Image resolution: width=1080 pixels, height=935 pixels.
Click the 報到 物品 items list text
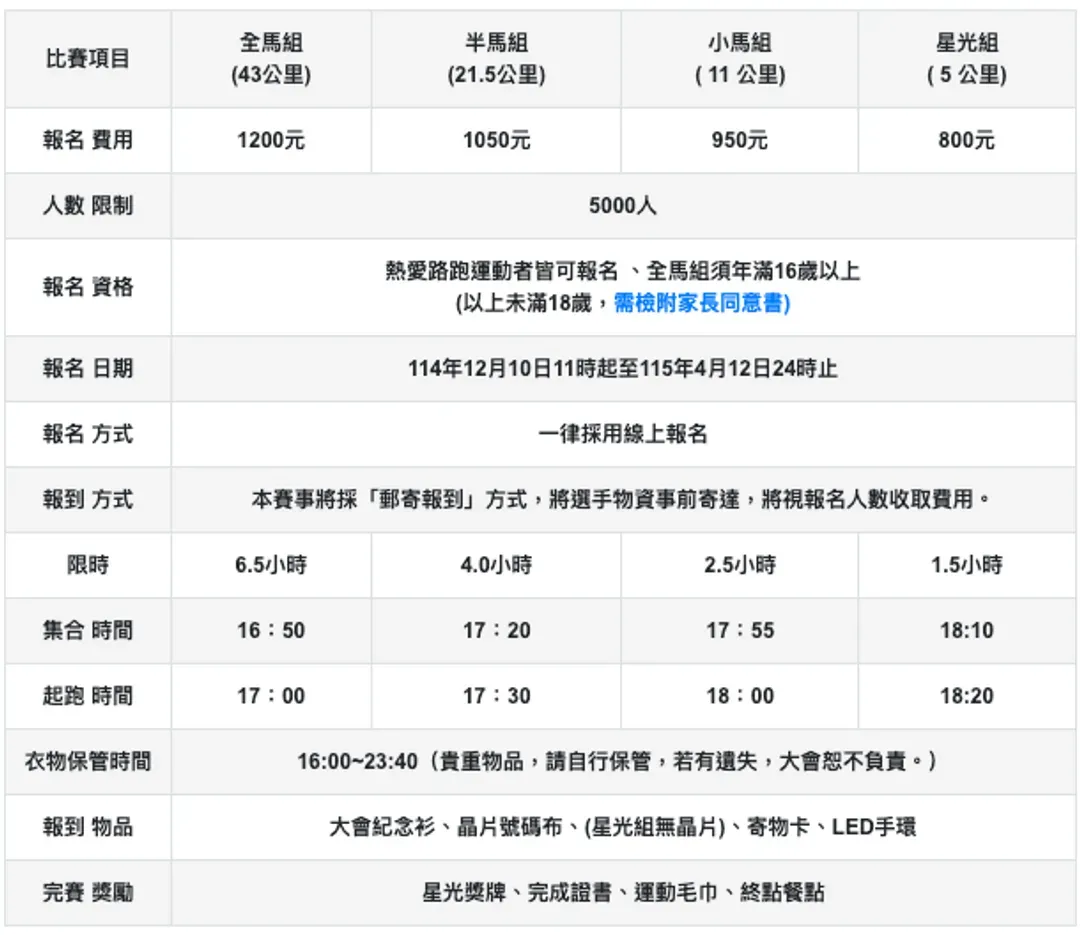point(623,827)
